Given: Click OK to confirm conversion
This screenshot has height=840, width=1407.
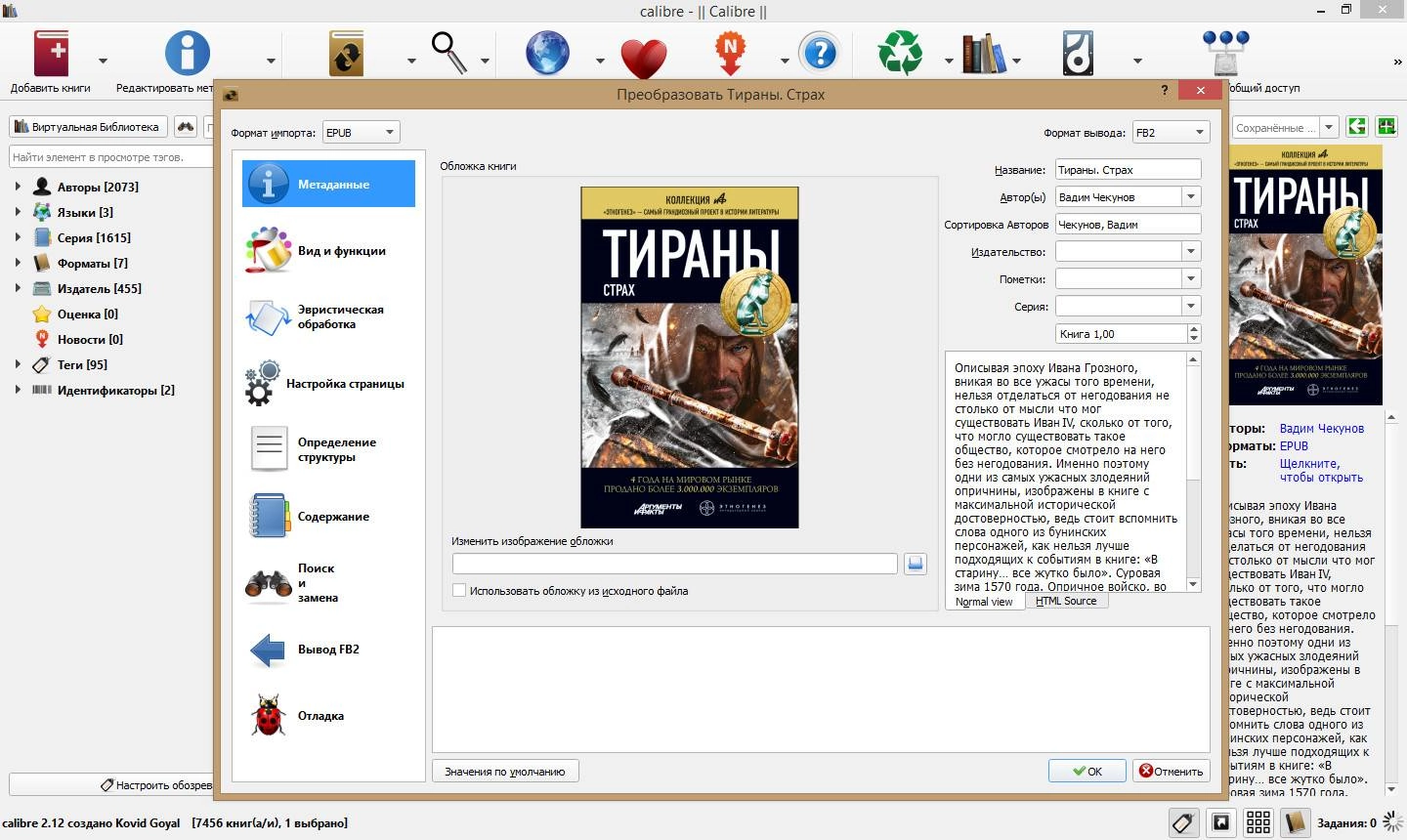Looking at the screenshot, I should (1087, 771).
